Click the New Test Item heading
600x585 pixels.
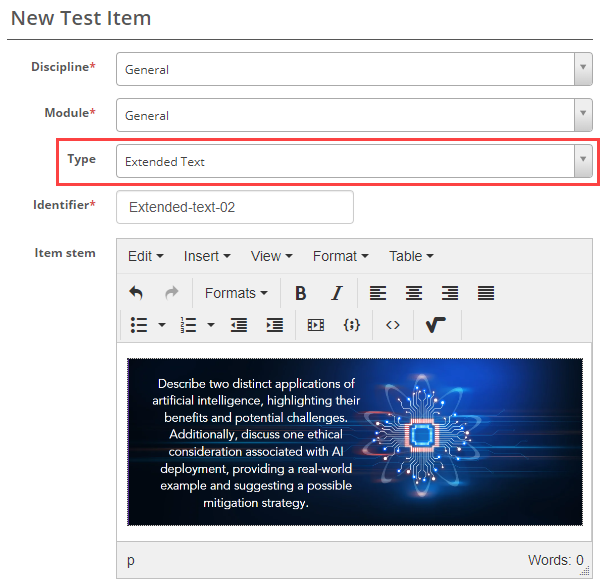click(81, 18)
